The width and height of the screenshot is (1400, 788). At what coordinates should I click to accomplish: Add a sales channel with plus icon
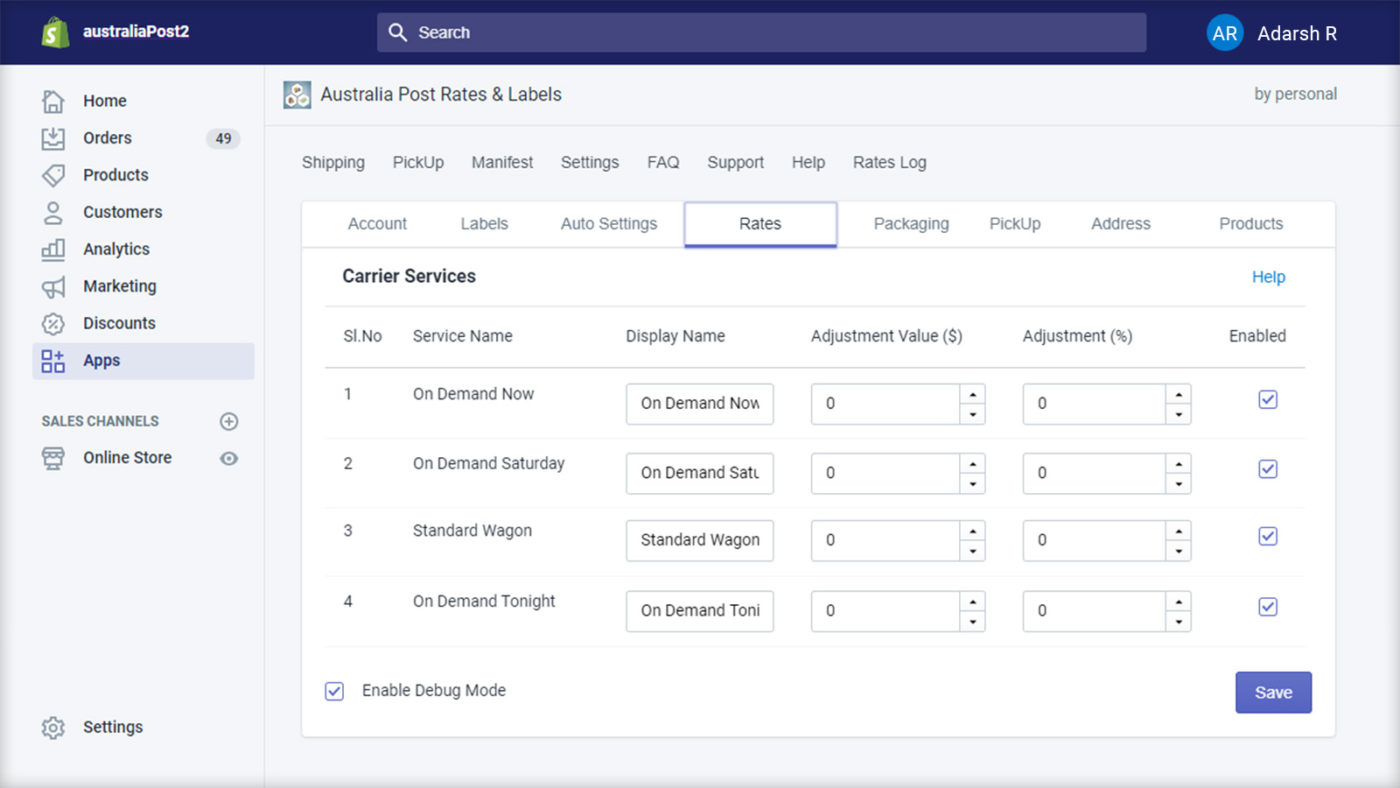tap(229, 421)
